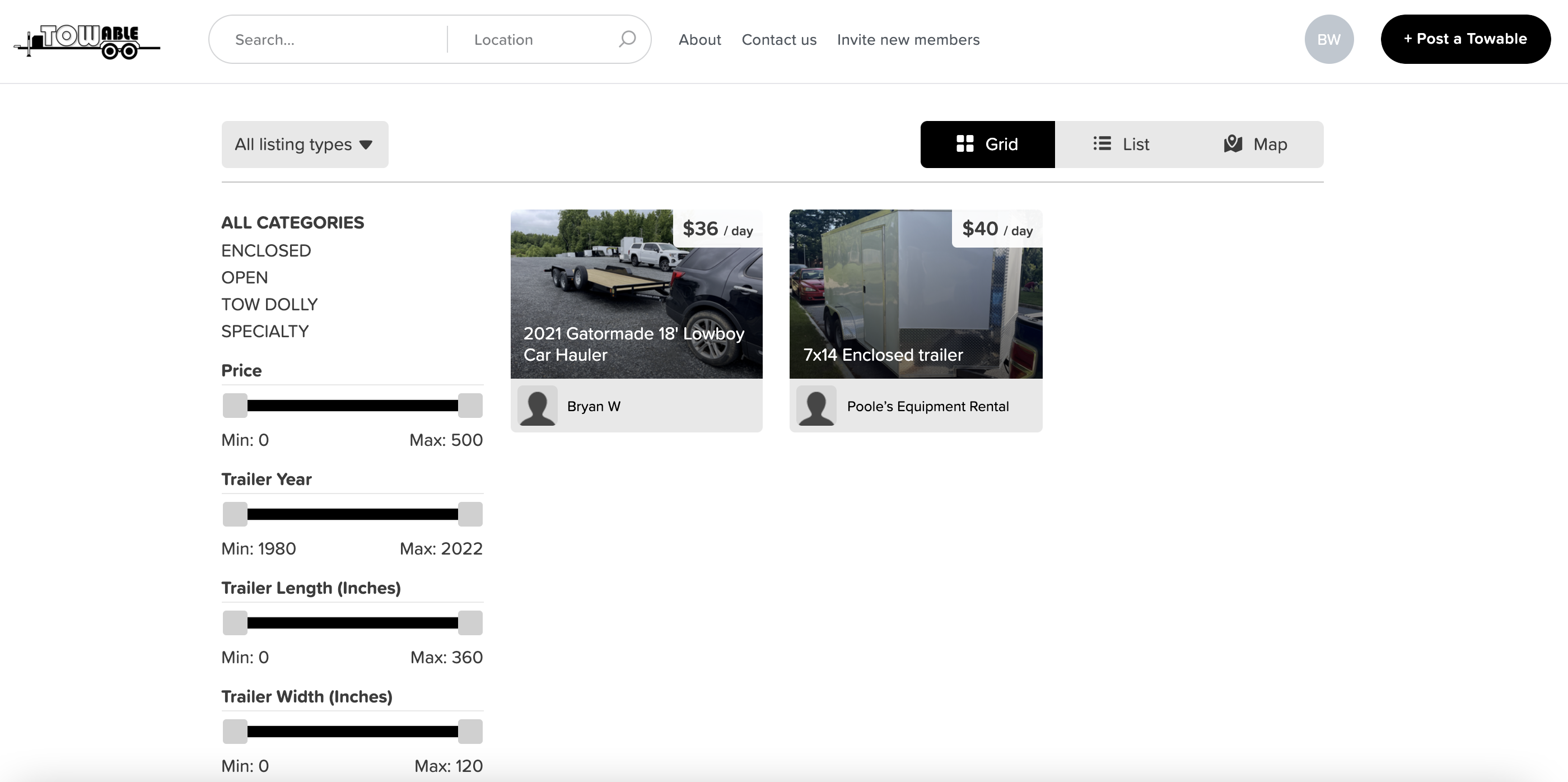The image size is (1568, 782).
Task: Click the search magnifier icon
Action: tap(627, 39)
